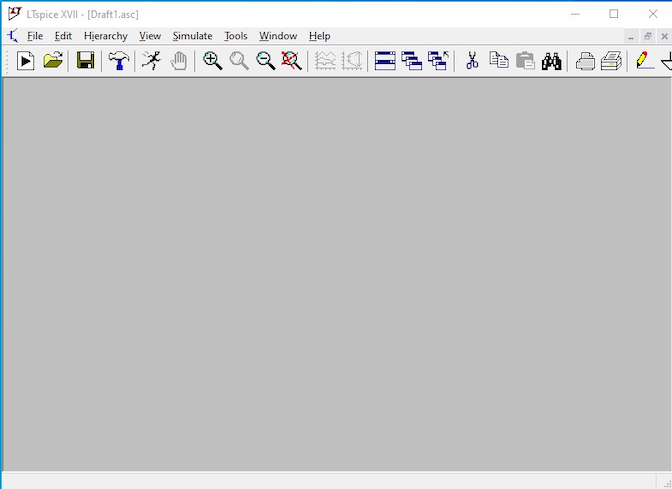This screenshot has width=672, height=489.
Task: Open the File menu
Action: click(35, 36)
